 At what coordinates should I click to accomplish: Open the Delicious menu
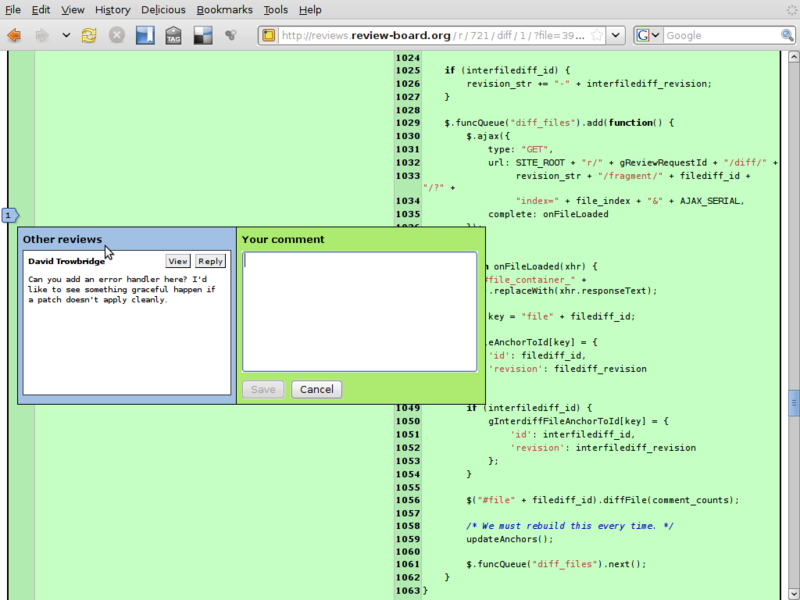(x=163, y=9)
